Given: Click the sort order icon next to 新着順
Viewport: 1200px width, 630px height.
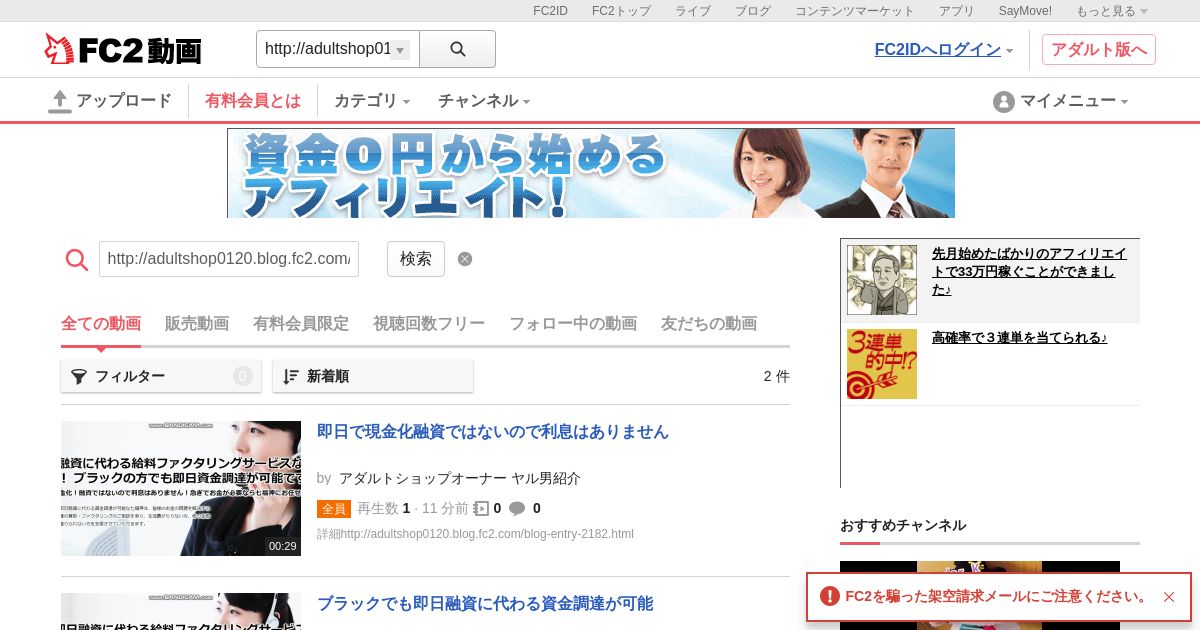Looking at the screenshot, I should pos(291,376).
